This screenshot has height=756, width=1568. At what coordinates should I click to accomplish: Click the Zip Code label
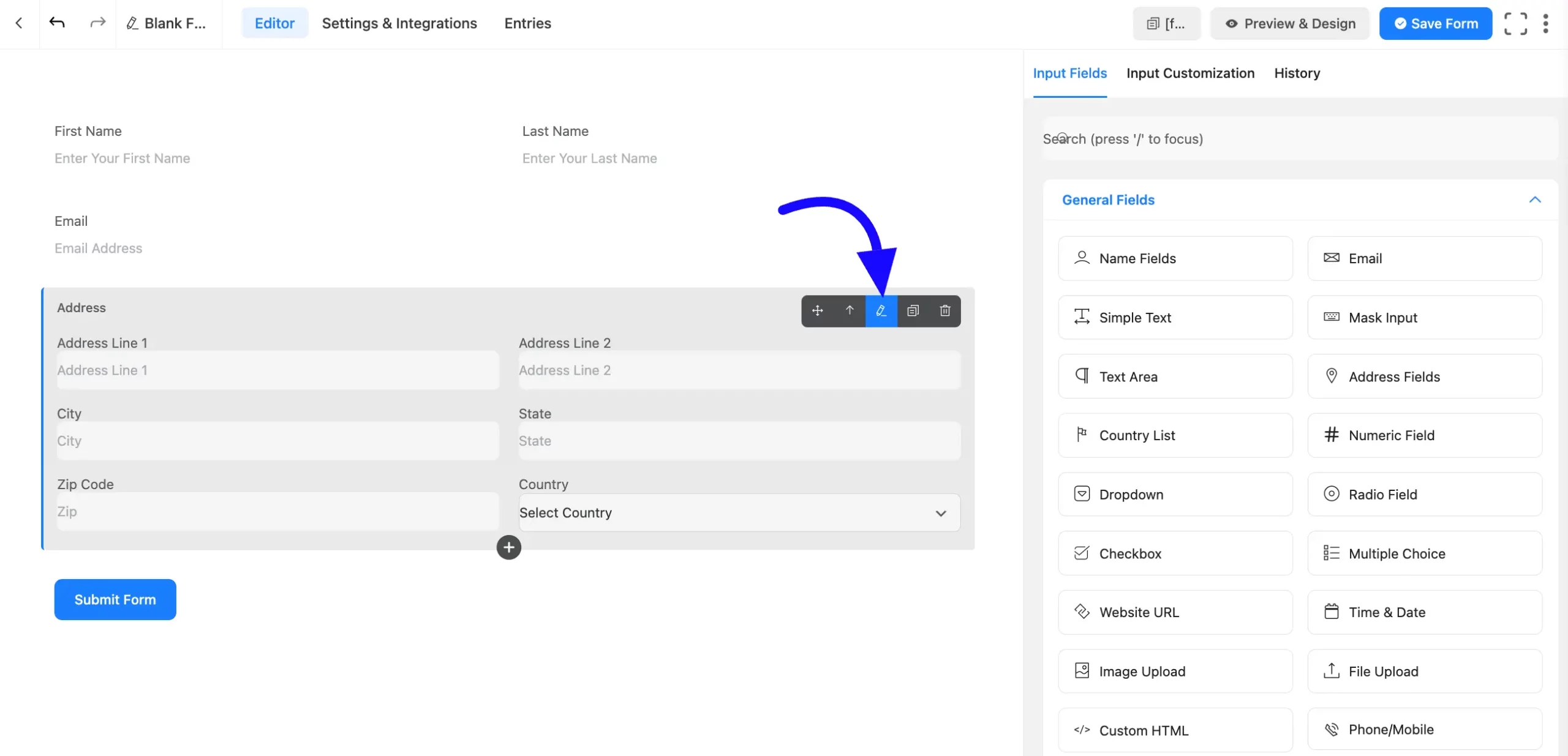click(x=85, y=484)
